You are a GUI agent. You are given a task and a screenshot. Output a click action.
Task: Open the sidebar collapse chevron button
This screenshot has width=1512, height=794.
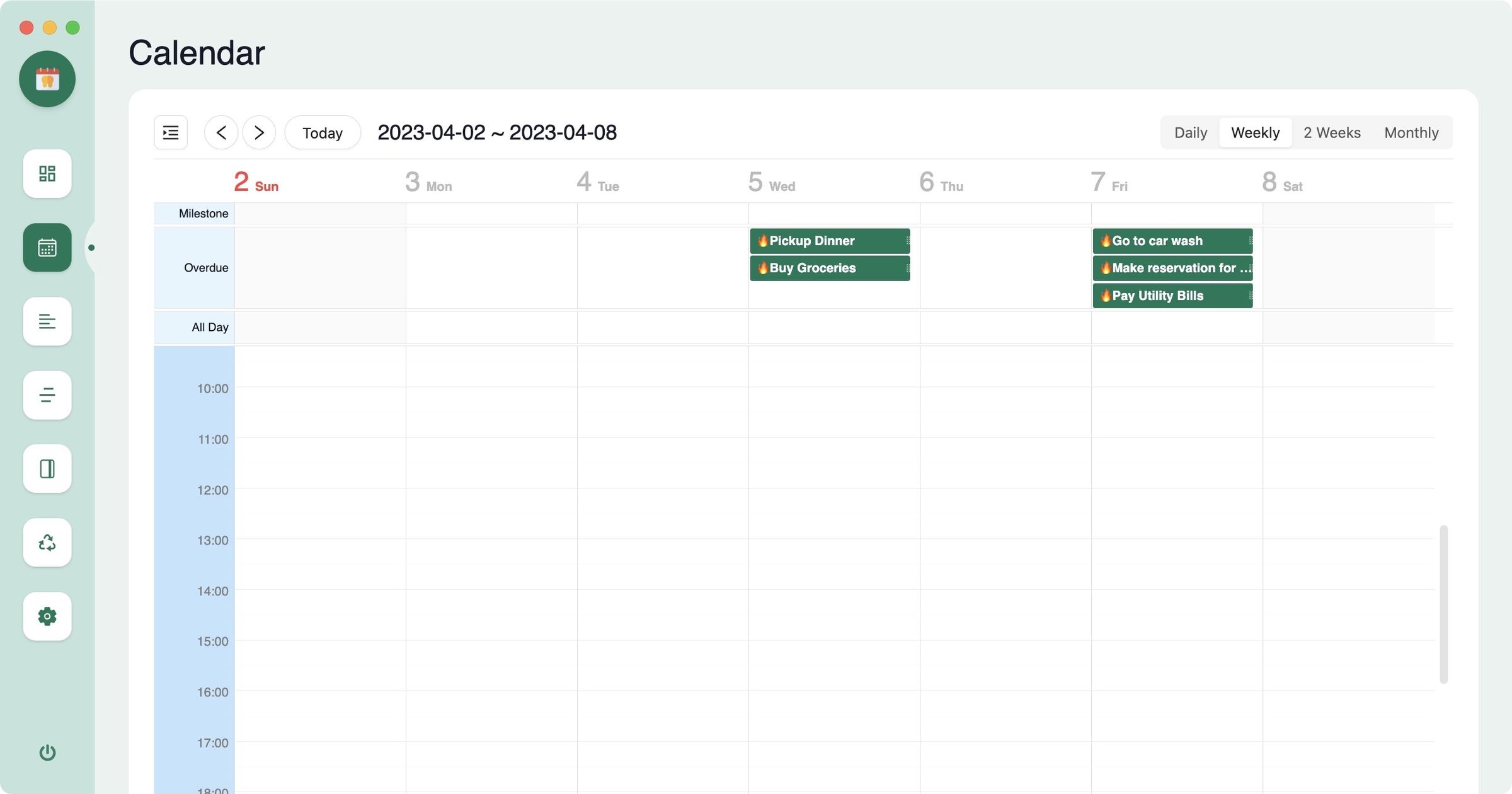click(170, 132)
